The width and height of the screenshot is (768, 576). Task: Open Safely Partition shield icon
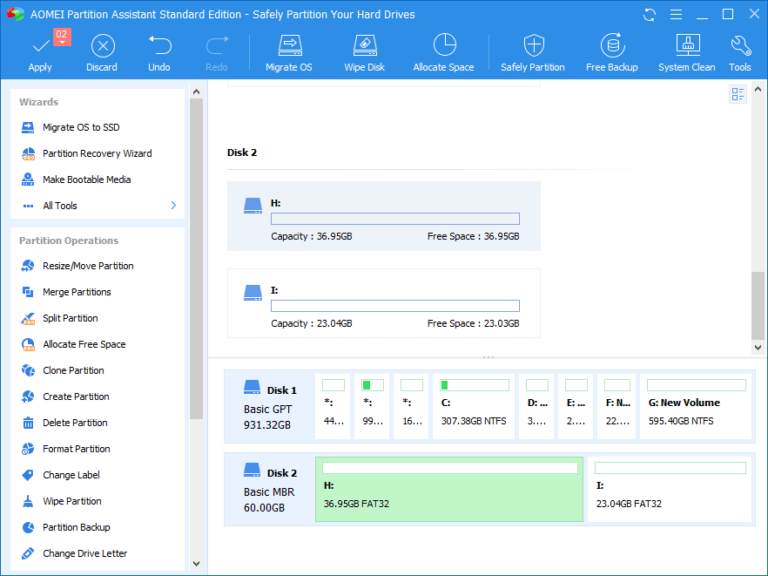[533, 46]
